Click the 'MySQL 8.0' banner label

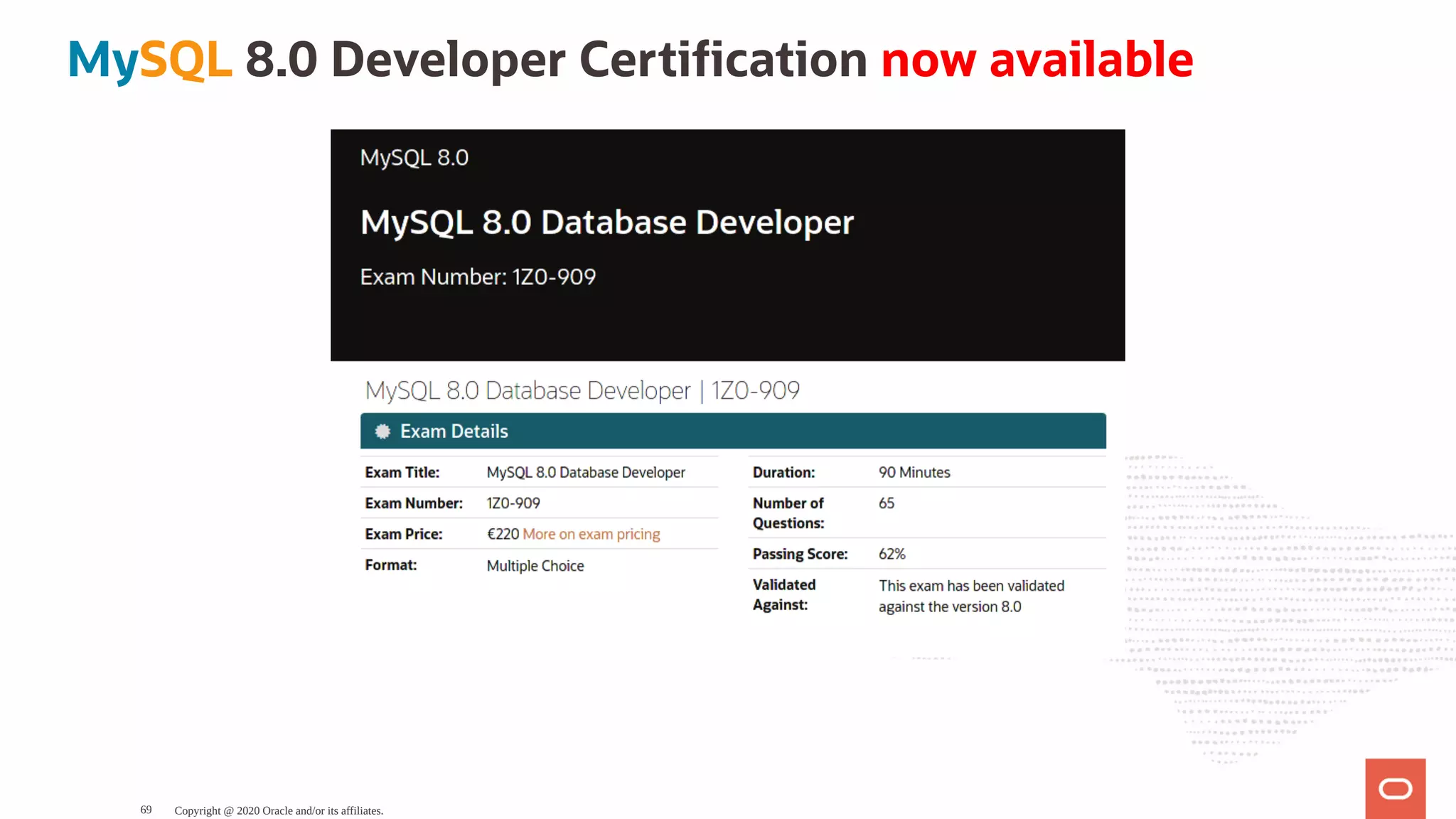414,157
